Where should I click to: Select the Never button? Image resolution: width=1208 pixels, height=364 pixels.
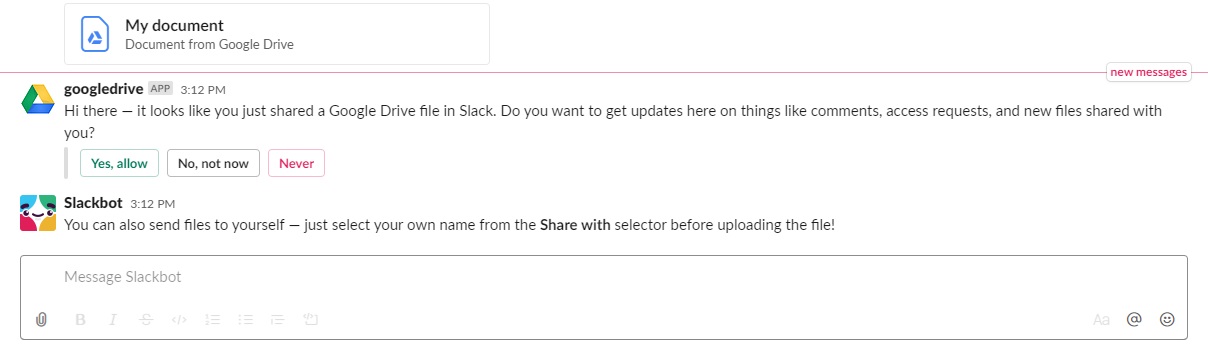click(296, 163)
